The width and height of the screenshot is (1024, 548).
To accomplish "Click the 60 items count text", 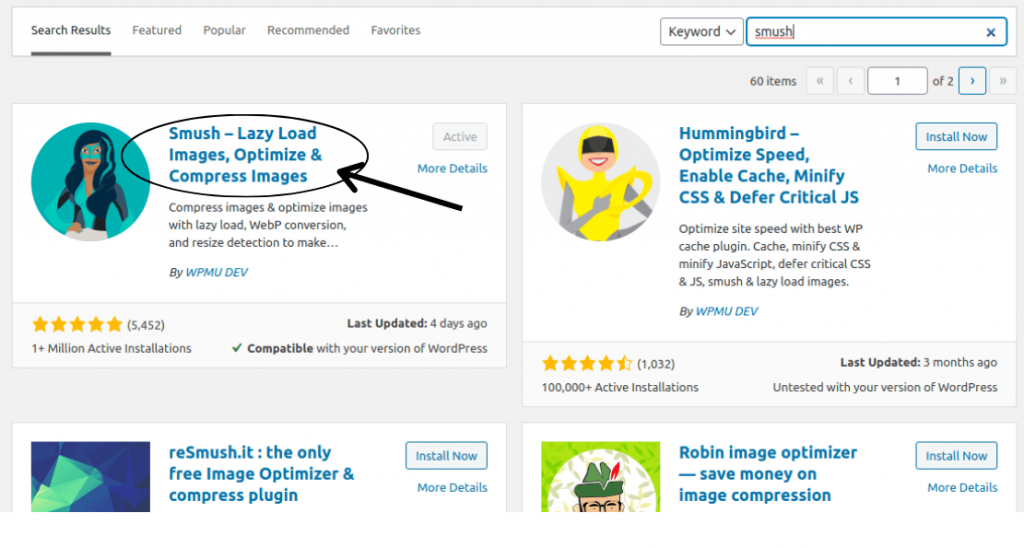I will 773,81.
